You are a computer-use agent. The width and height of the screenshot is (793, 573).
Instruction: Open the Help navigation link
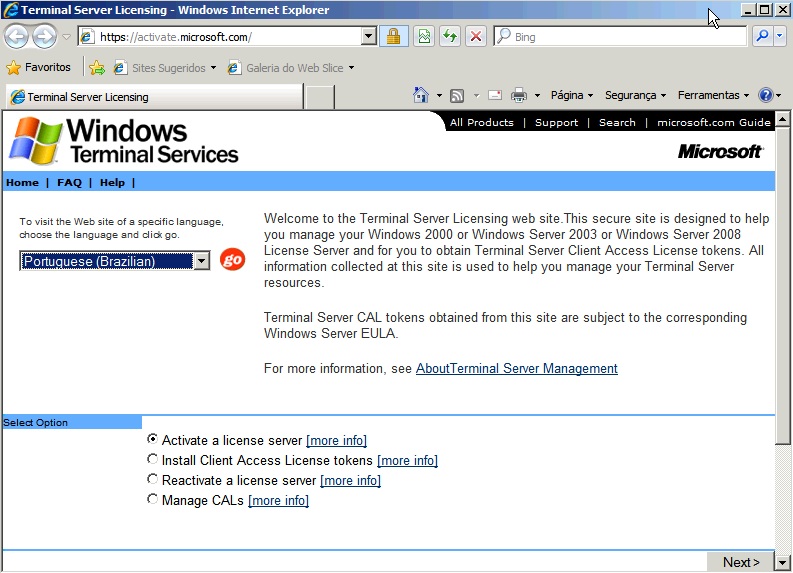pos(112,183)
